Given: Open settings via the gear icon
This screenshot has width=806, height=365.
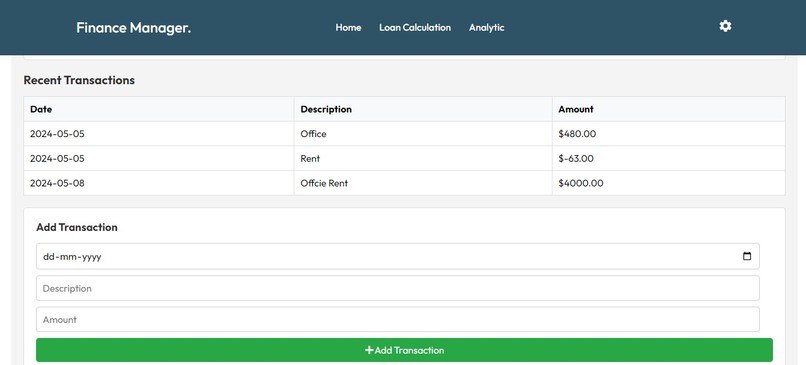Looking at the screenshot, I should point(725,26).
